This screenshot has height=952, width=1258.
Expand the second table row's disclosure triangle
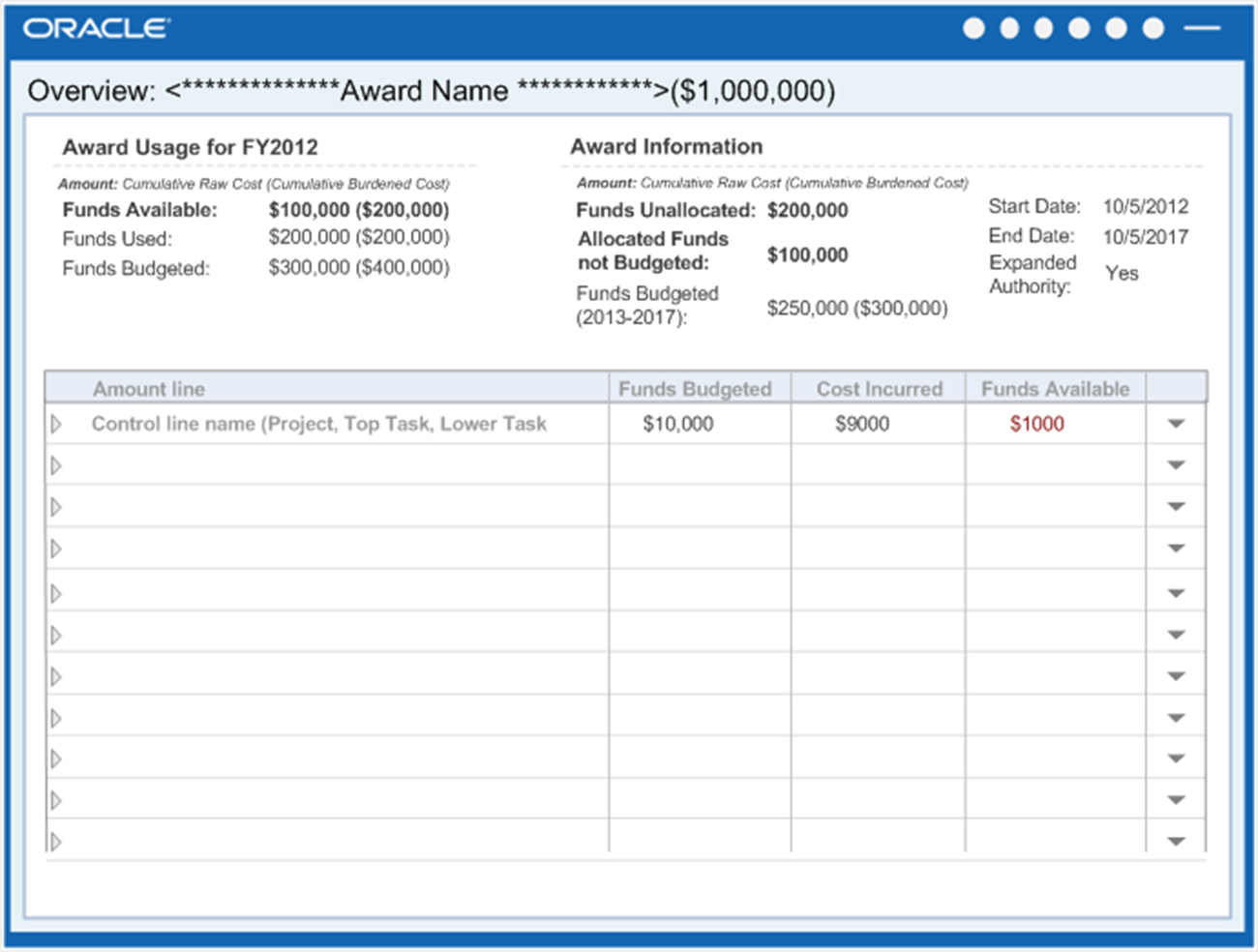(56, 465)
